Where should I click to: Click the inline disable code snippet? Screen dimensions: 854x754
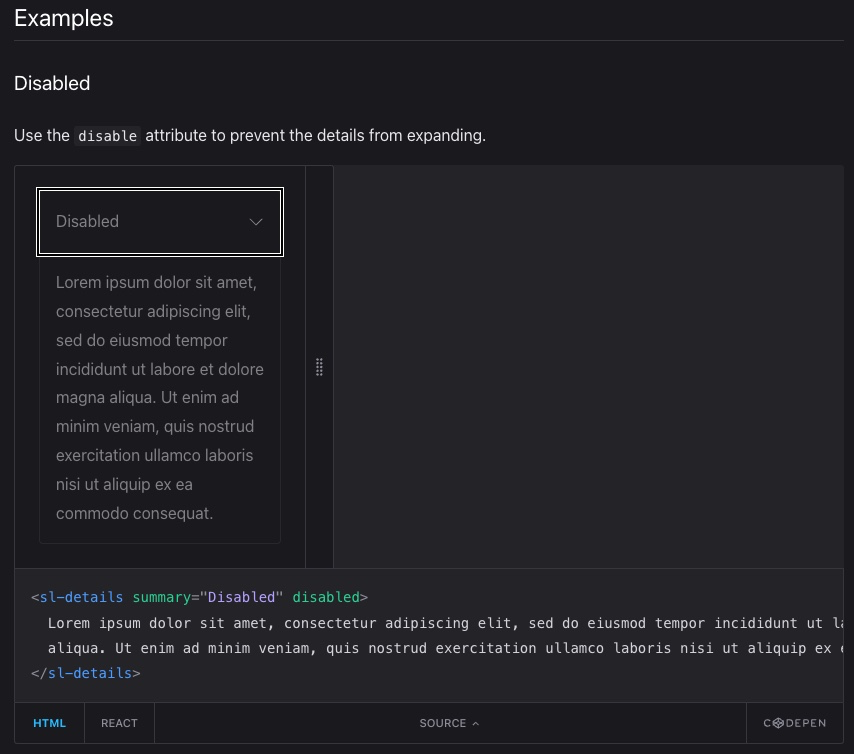point(107,136)
